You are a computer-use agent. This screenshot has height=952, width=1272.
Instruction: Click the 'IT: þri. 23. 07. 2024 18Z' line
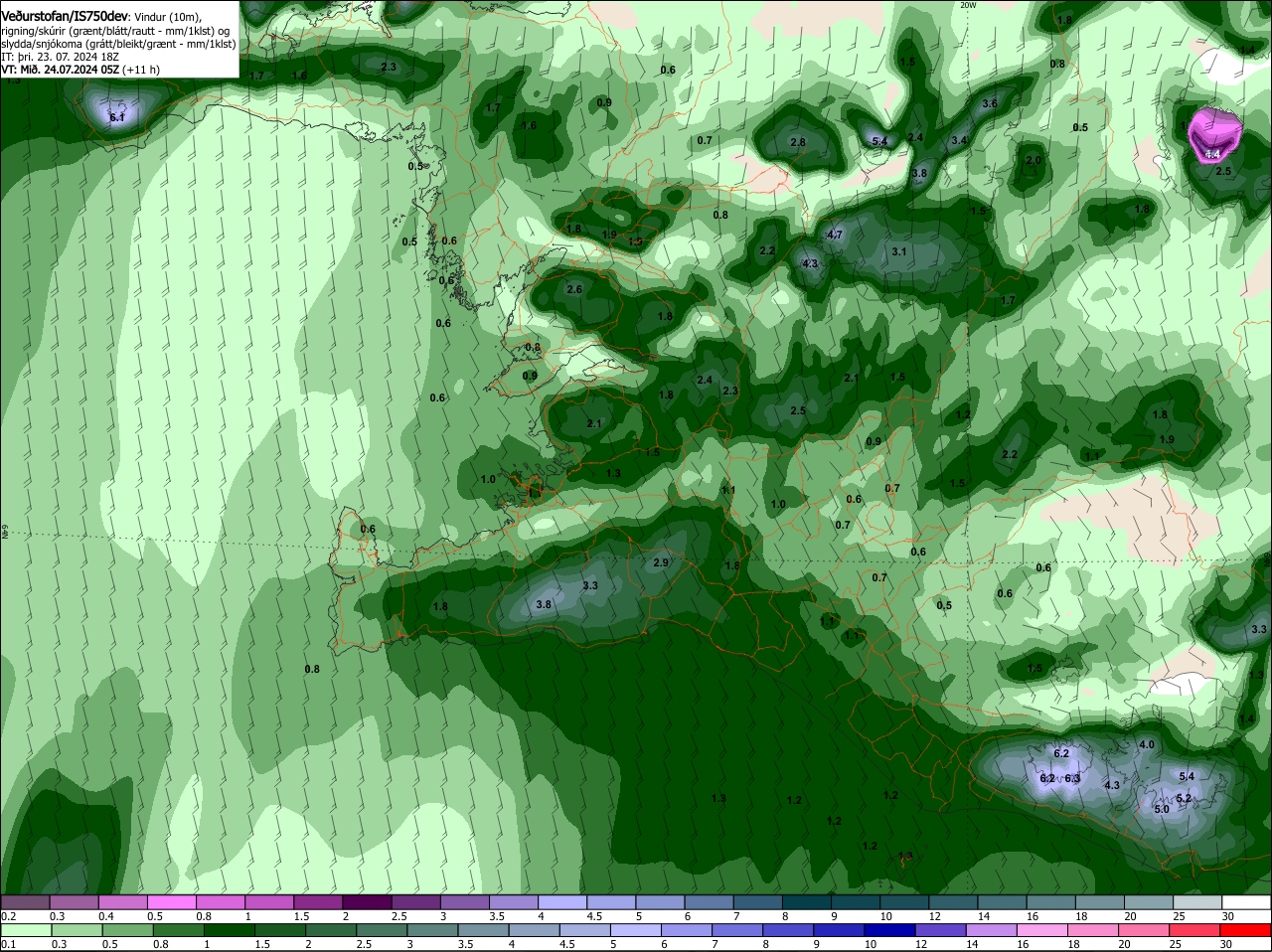click(60, 57)
